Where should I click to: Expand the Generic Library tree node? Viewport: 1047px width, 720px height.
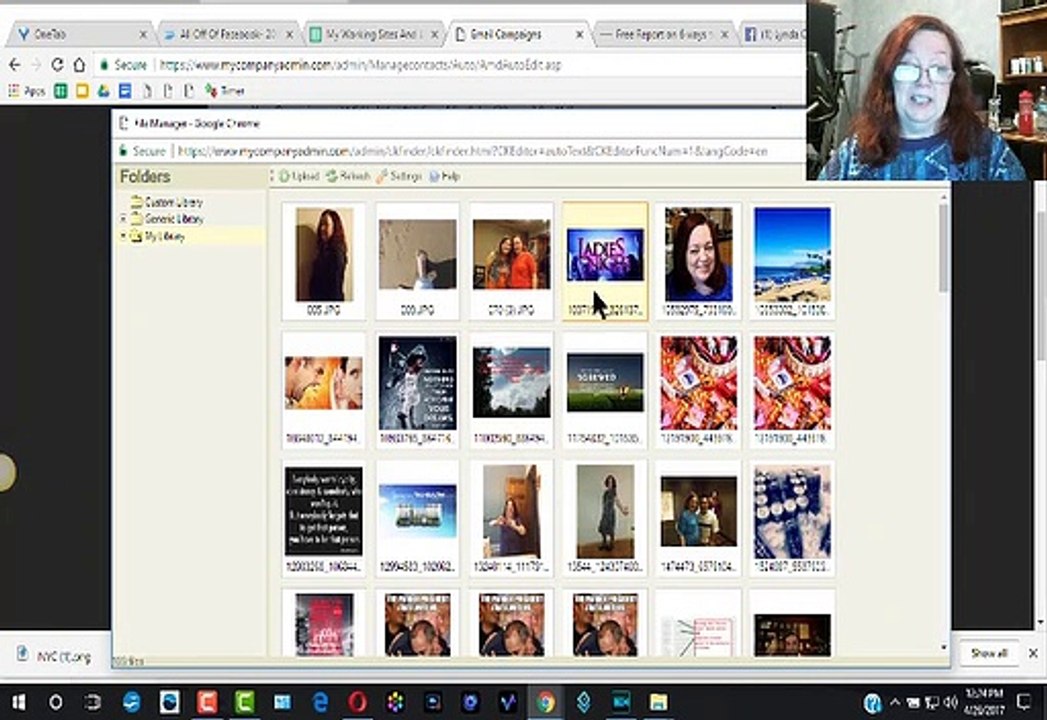(123, 218)
